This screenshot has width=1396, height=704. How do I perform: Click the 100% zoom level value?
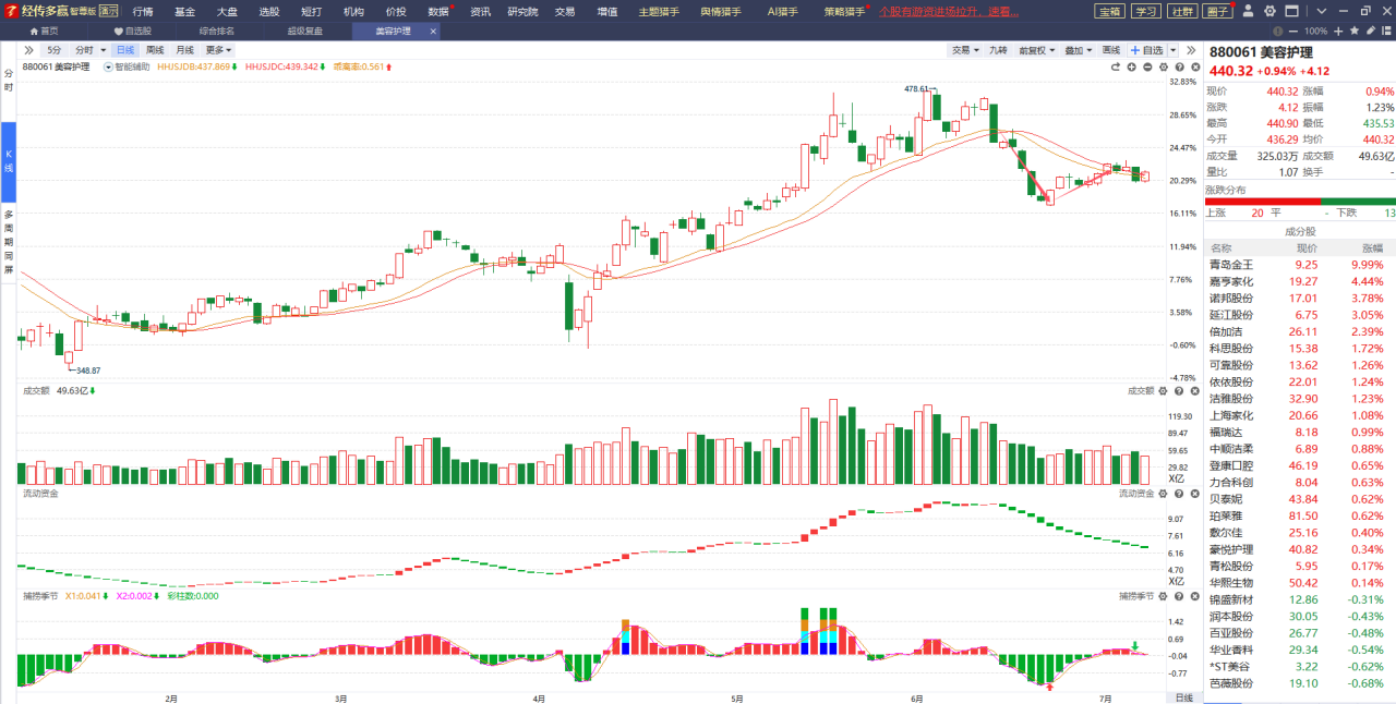(1315, 31)
